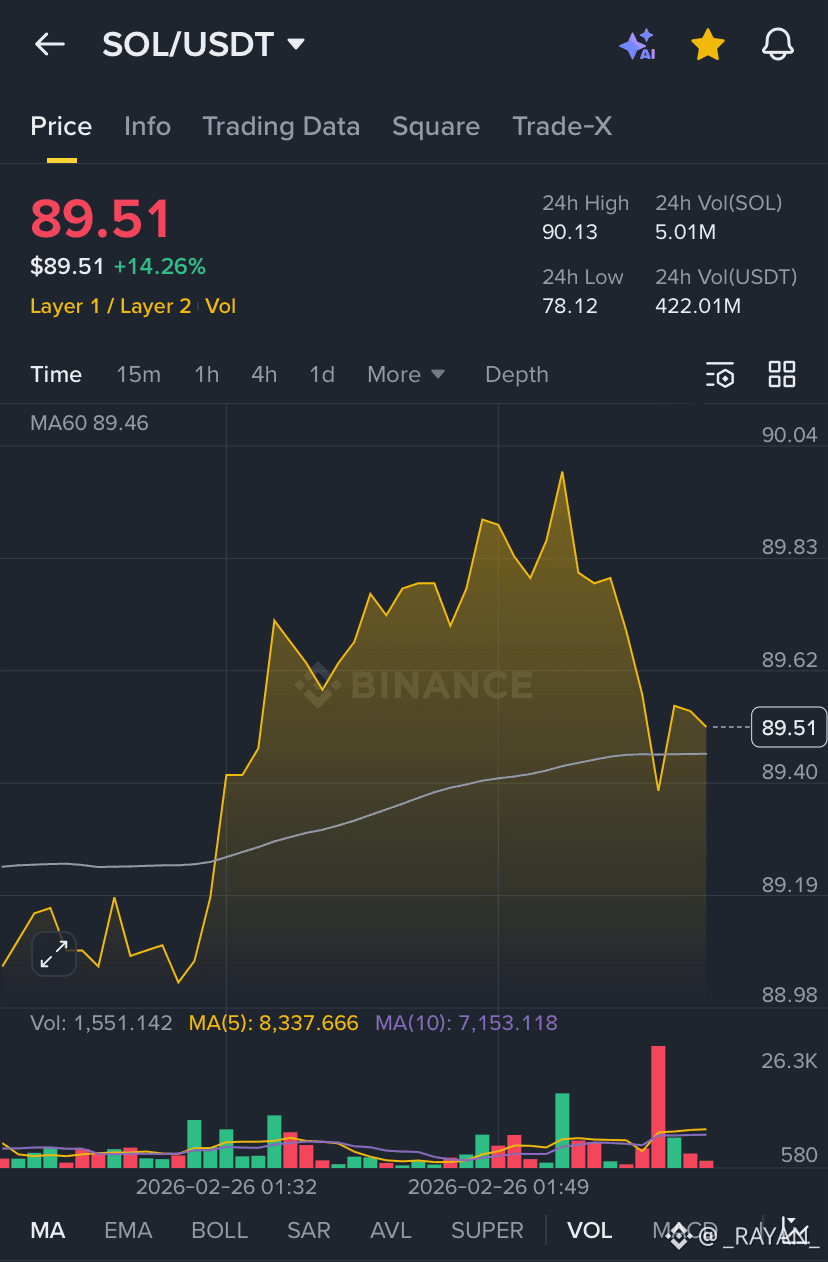Image resolution: width=828 pixels, height=1262 pixels.
Task: Click the MA60 89.46 label
Action: (89, 423)
